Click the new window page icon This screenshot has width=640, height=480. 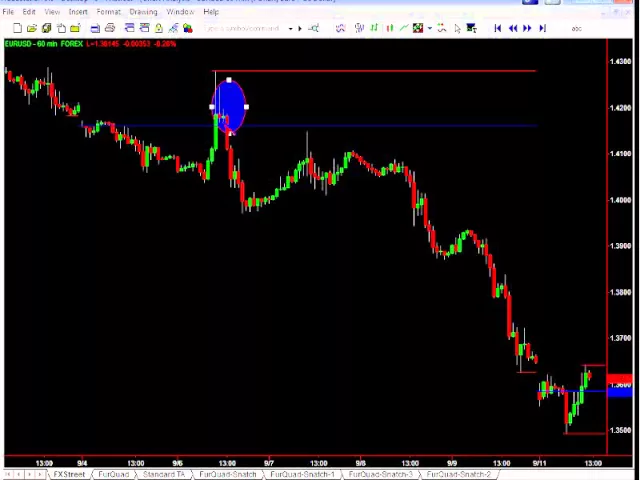[61, 28]
